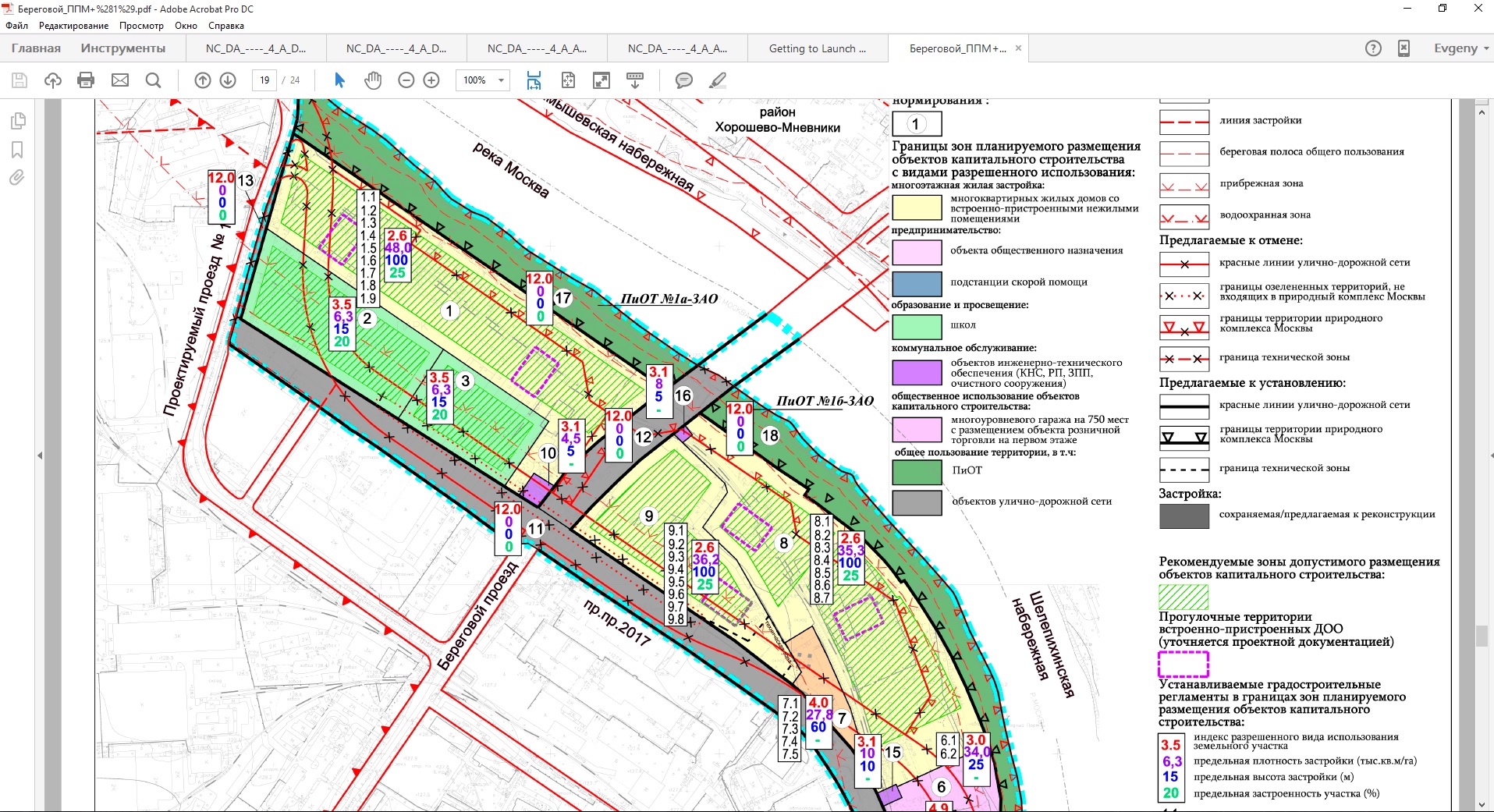
Task: Open the first NC_DA_----_4_A_A tab
Action: pyautogui.click(x=537, y=48)
